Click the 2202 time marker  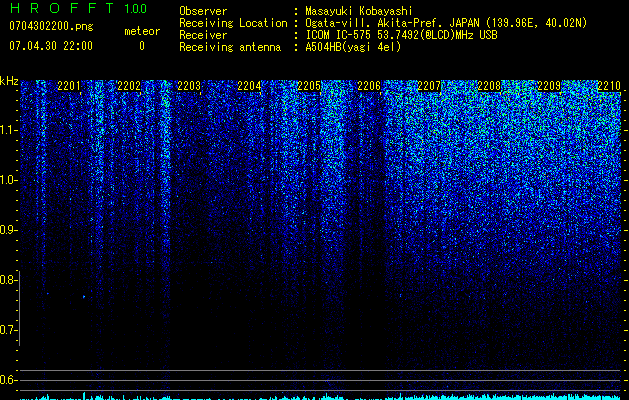pyautogui.click(x=129, y=86)
